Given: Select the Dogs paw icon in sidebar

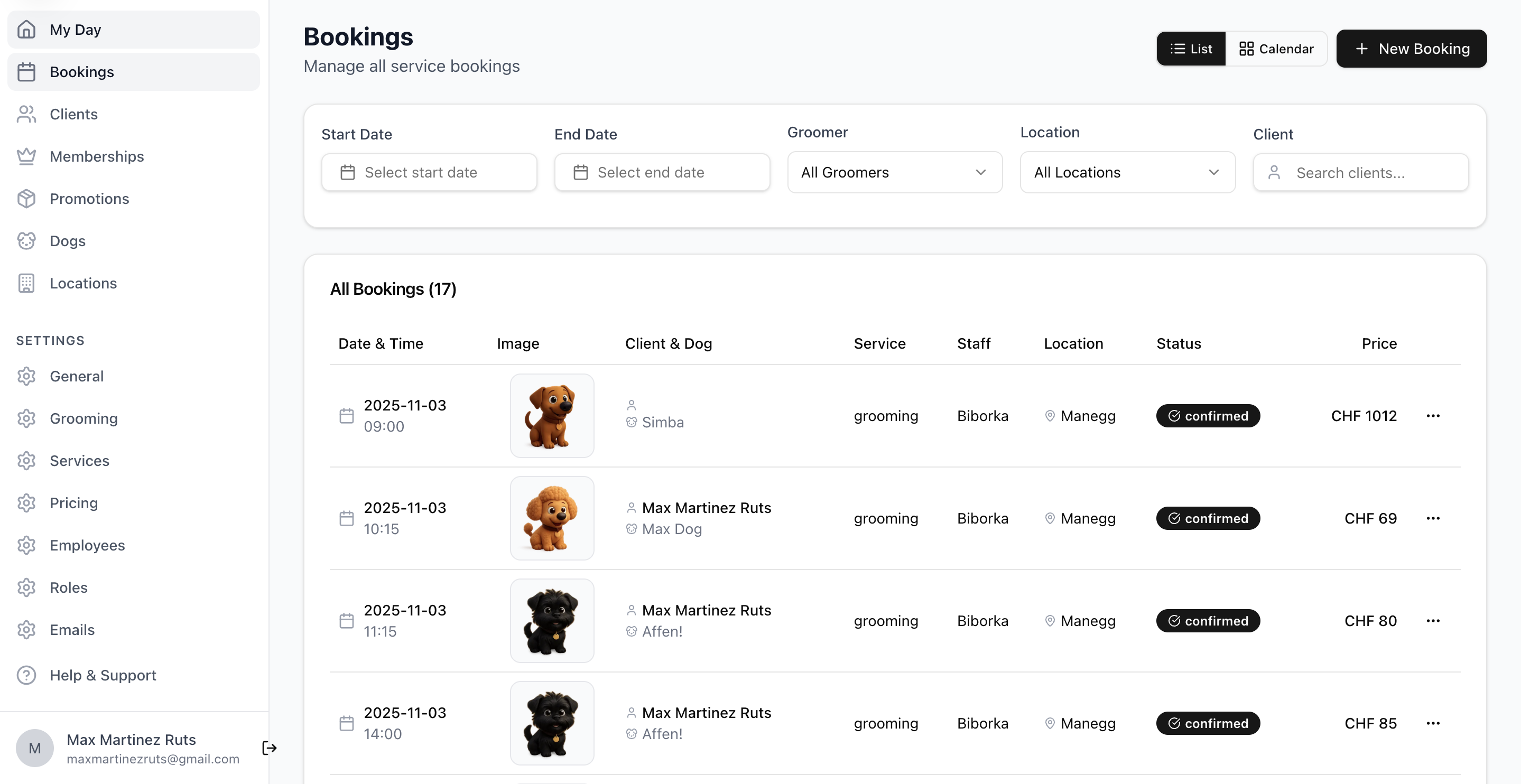Looking at the screenshot, I should pos(26,241).
